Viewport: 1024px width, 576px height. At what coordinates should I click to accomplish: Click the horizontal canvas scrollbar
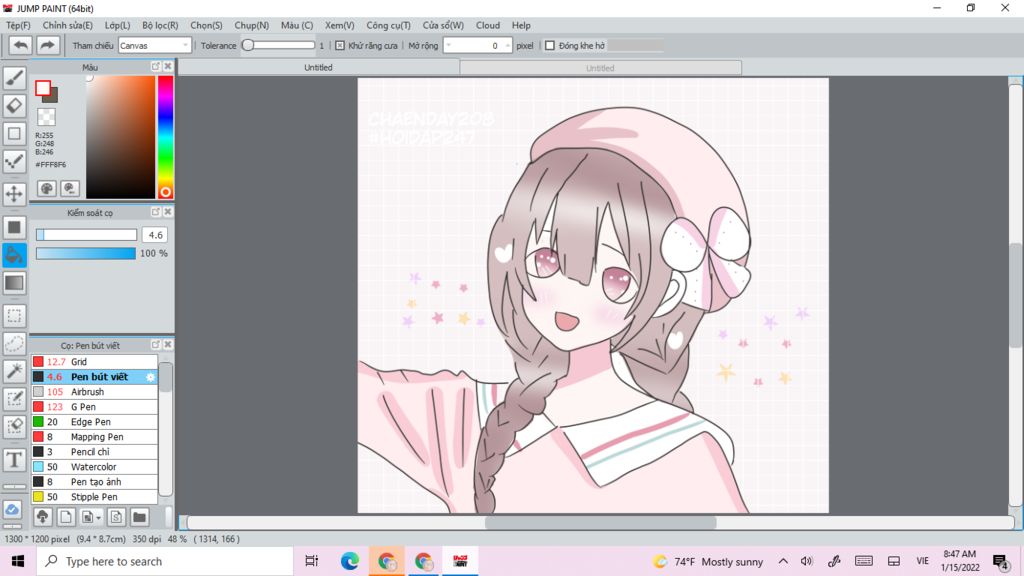pos(600,522)
